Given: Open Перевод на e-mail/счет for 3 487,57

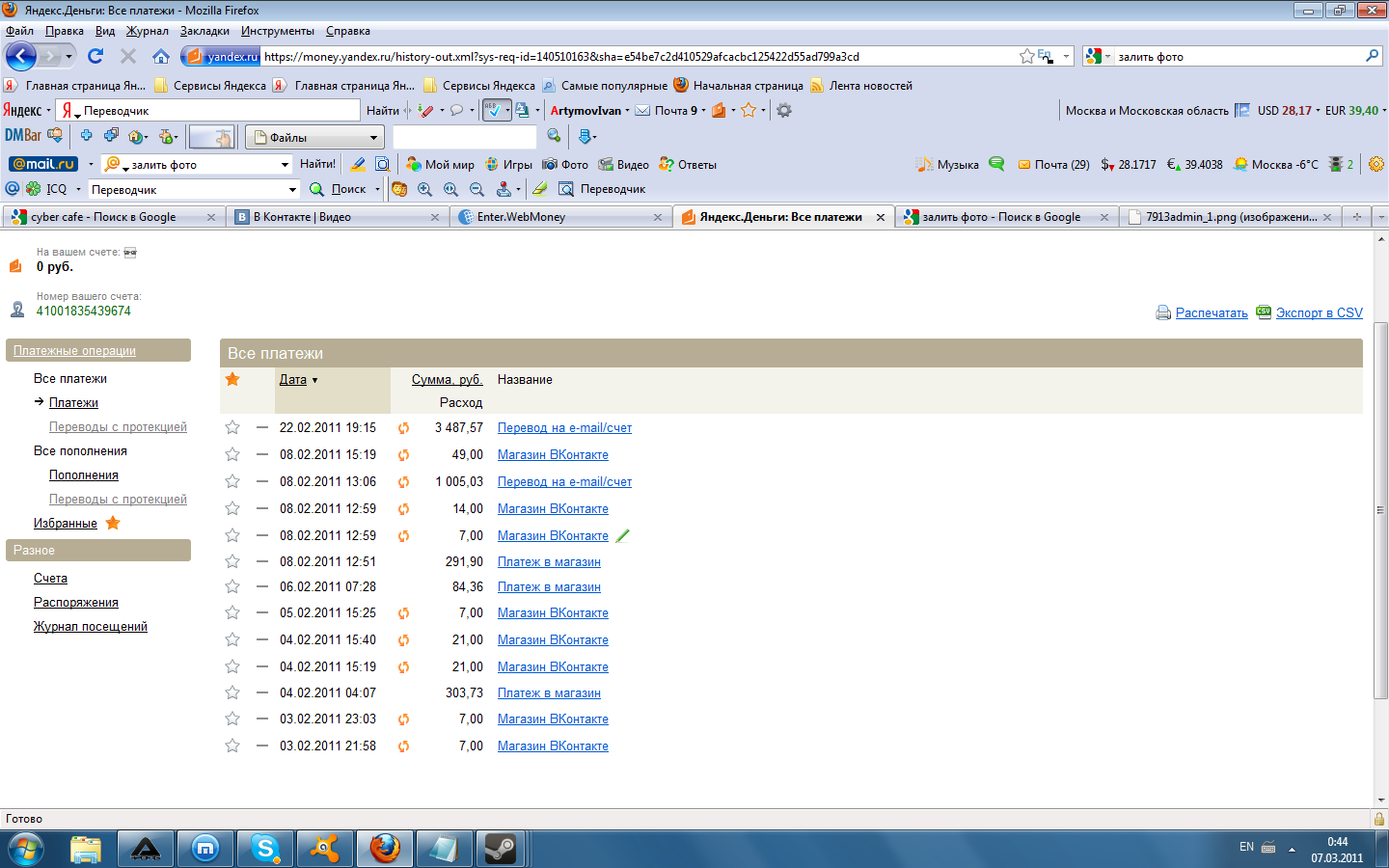Looking at the screenshot, I should tap(565, 427).
